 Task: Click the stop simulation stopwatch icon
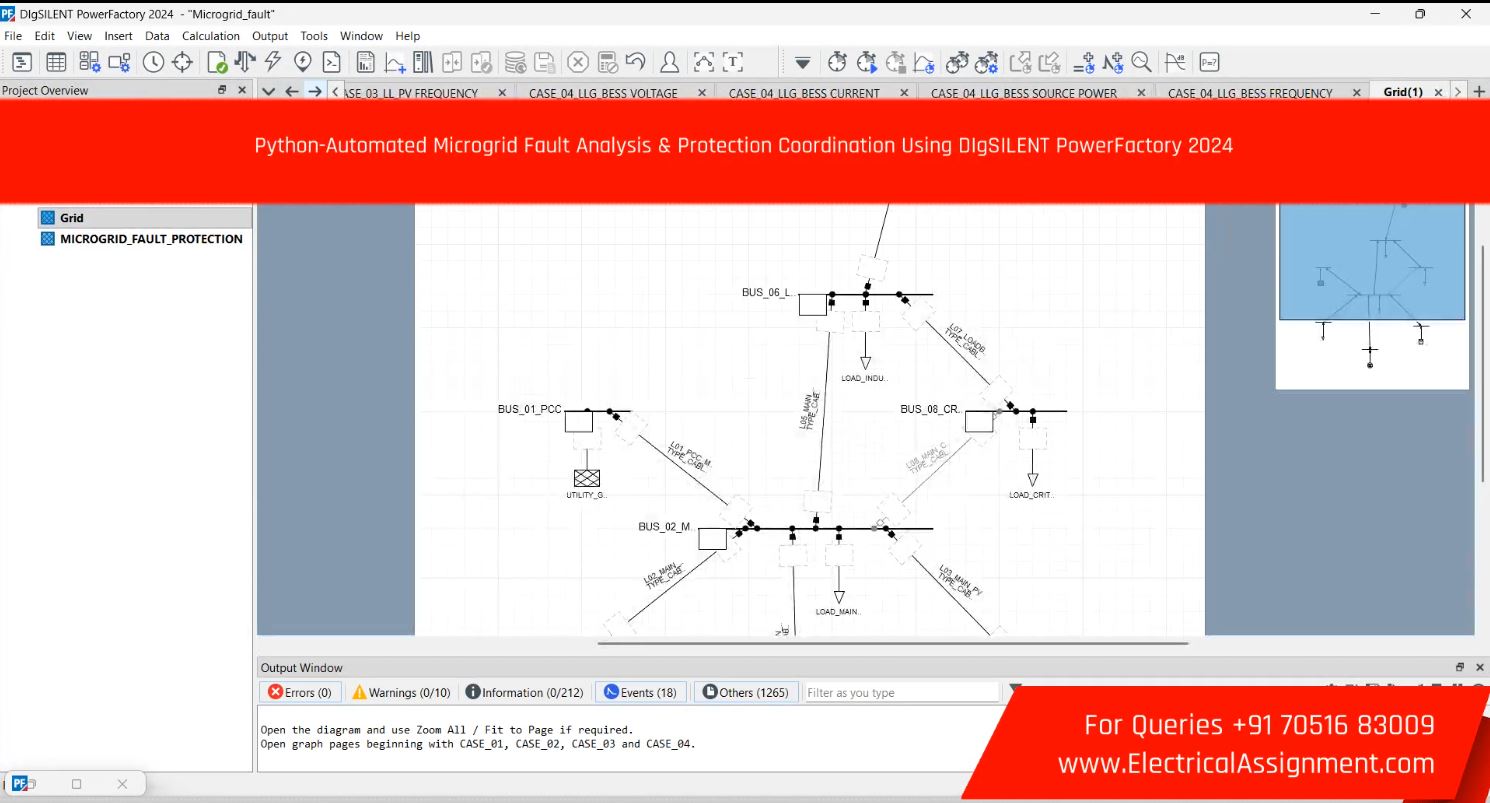pyautogui.click(x=896, y=62)
